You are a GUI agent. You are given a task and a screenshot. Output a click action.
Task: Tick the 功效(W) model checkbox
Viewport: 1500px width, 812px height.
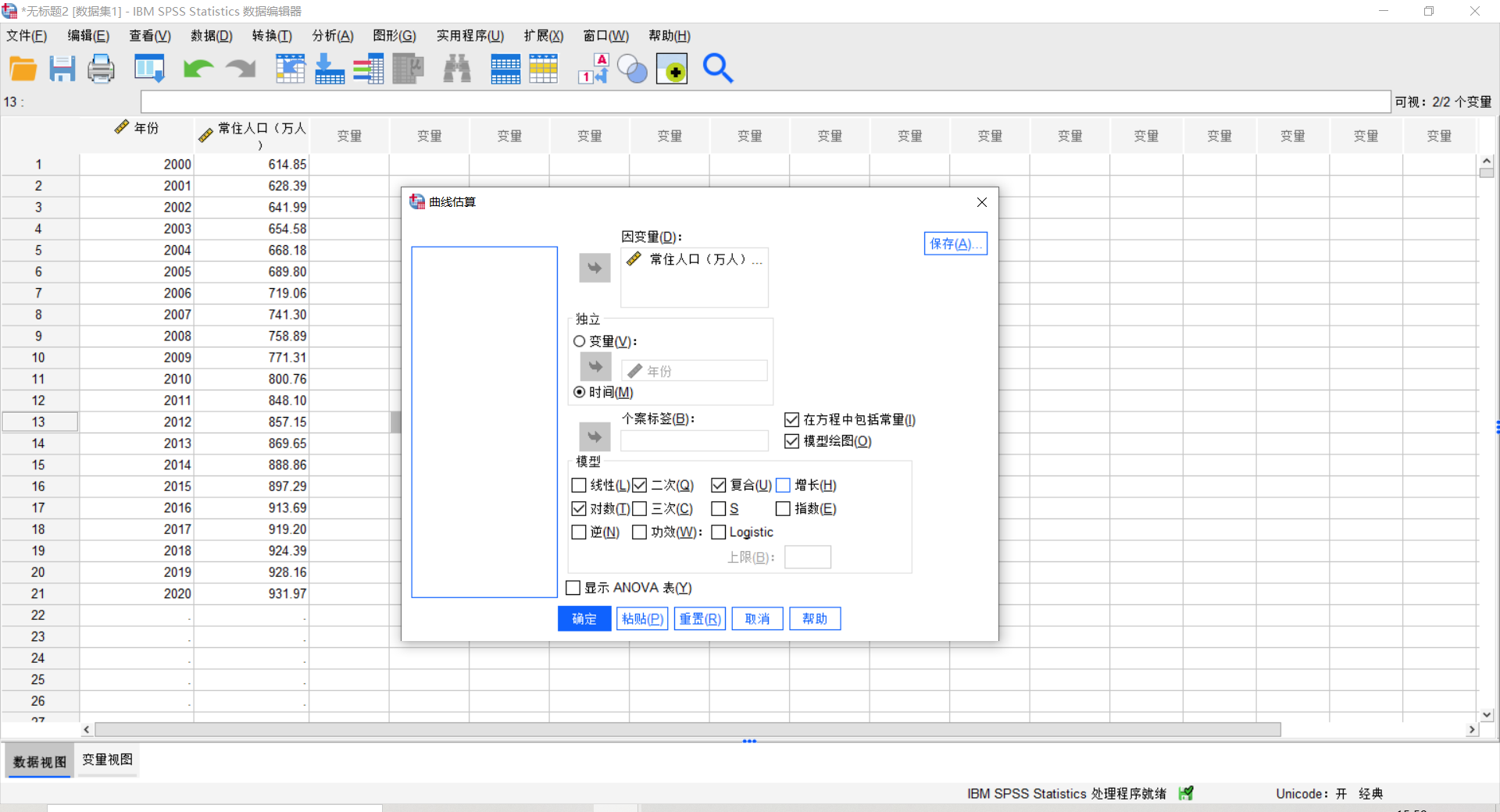(640, 532)
